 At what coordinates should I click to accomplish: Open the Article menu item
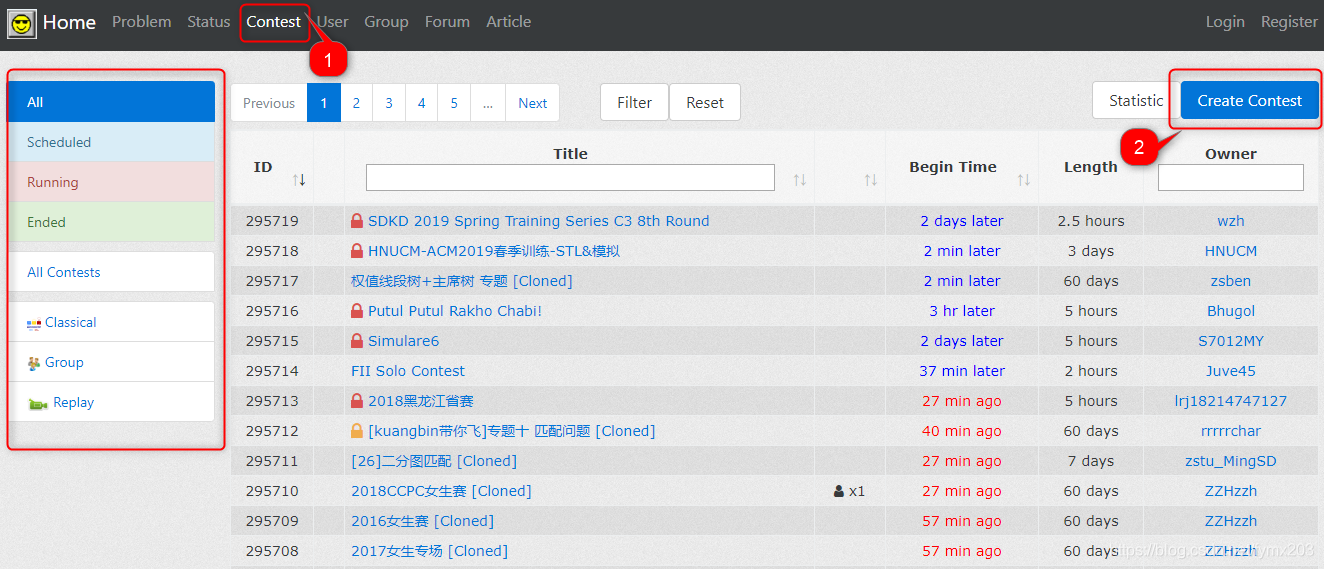point(508,22)
